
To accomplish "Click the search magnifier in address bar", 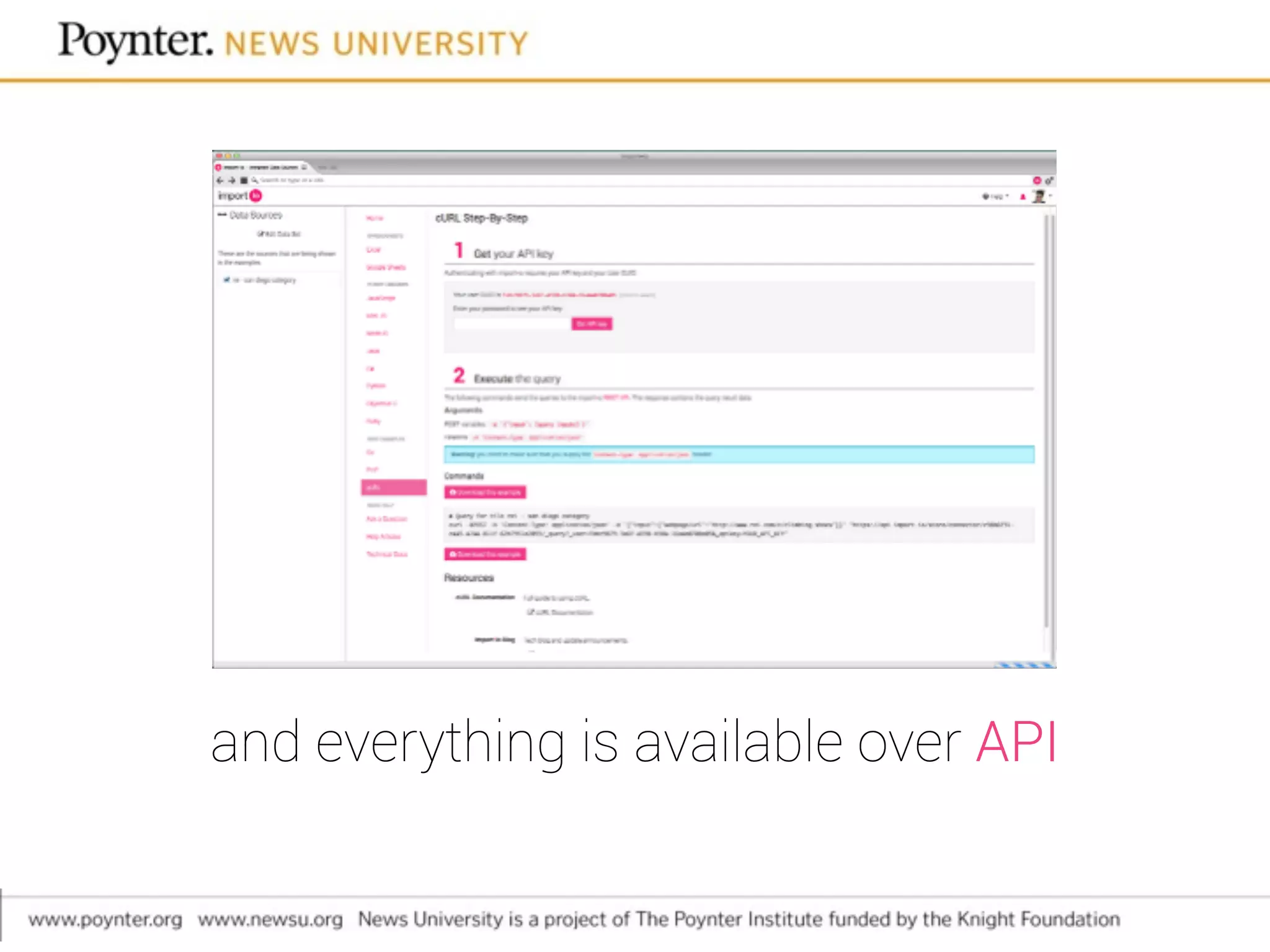I will pyautogui.click(x=254, y=180).
